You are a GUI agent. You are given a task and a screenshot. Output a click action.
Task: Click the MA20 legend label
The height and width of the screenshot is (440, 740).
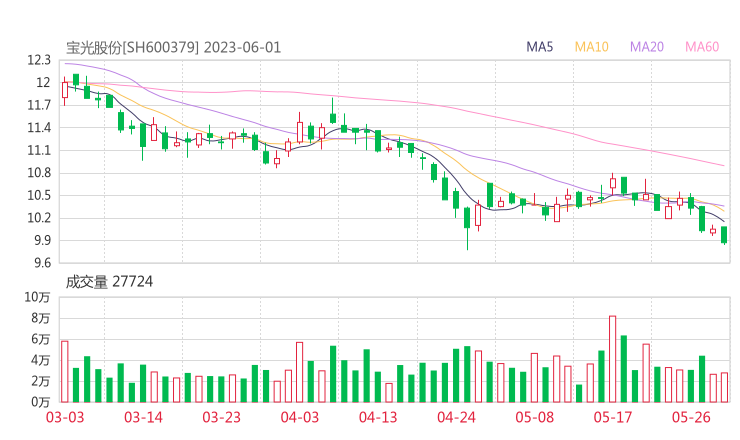[647, 47]
